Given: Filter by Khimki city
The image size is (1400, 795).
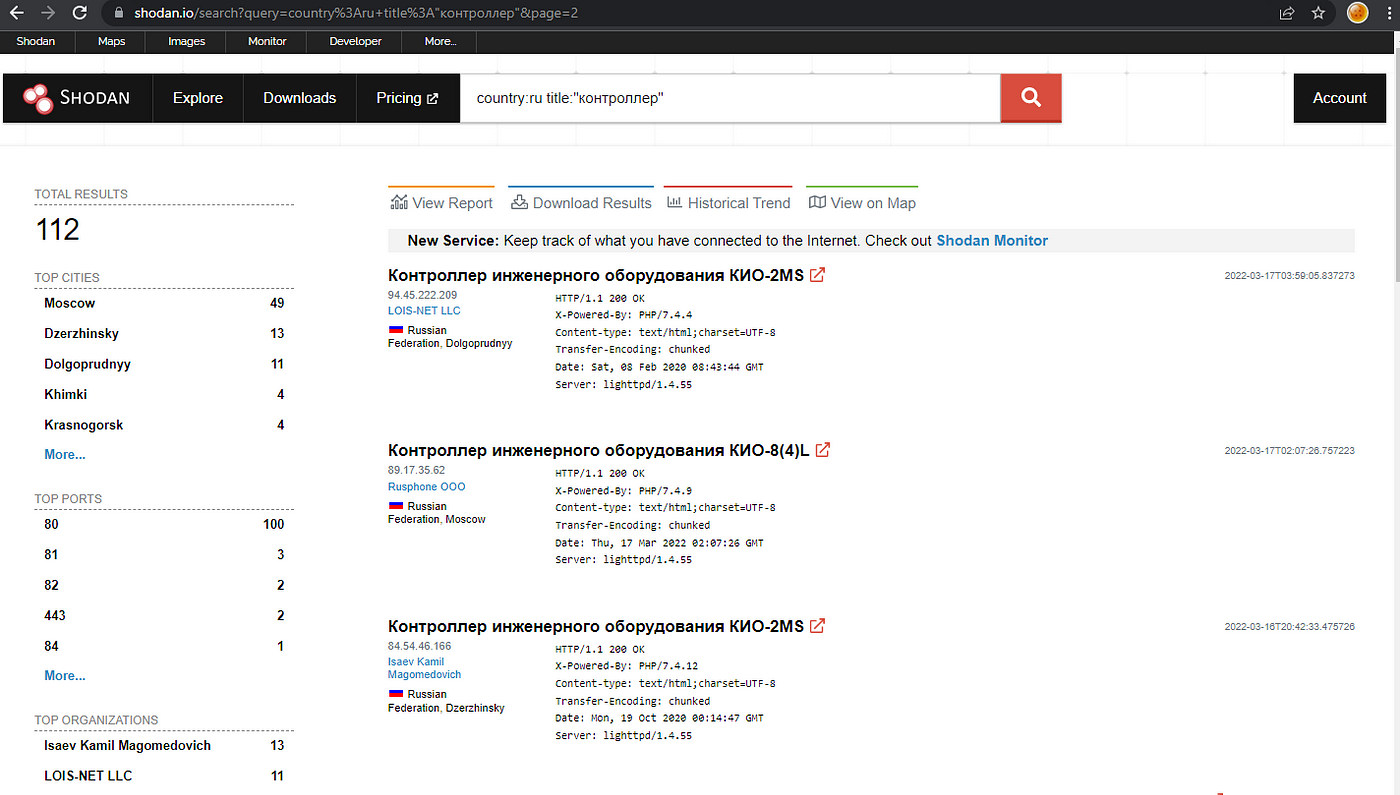Looking at the screenshot, I should (x=66, y=394).
